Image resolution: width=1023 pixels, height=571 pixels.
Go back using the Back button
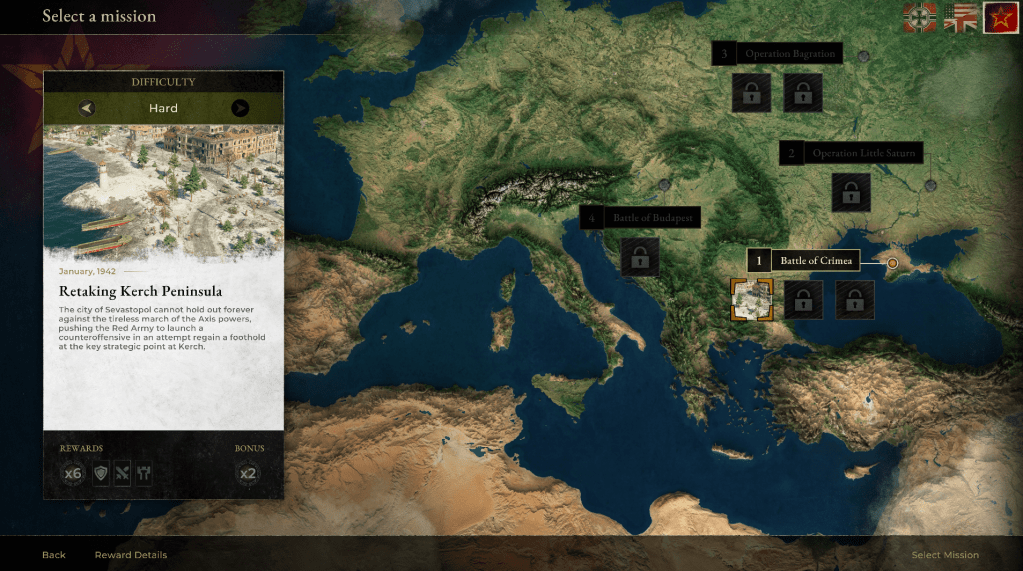54,555
